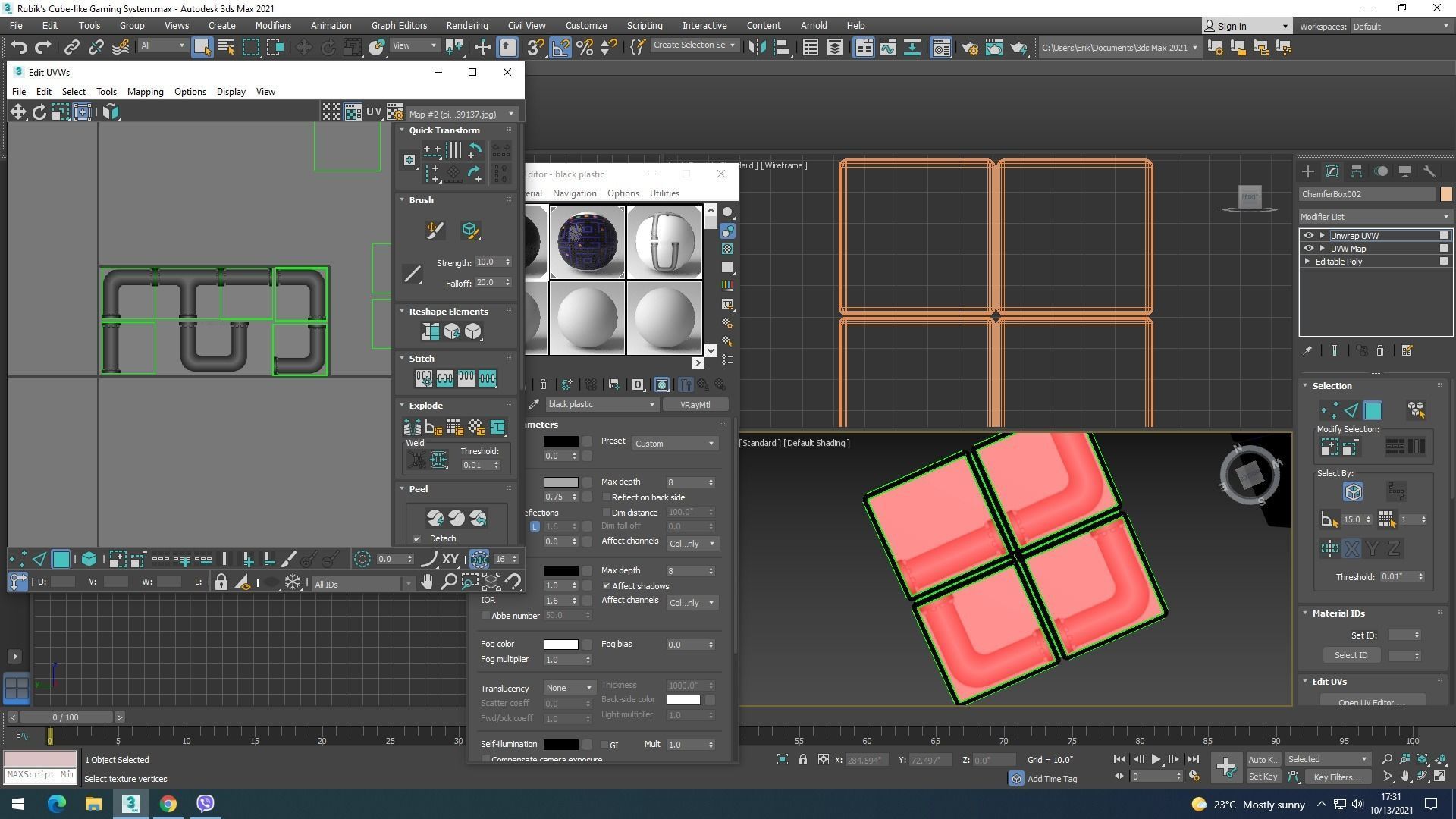Toggle visibility of the UVW Map modifier

1308,248
